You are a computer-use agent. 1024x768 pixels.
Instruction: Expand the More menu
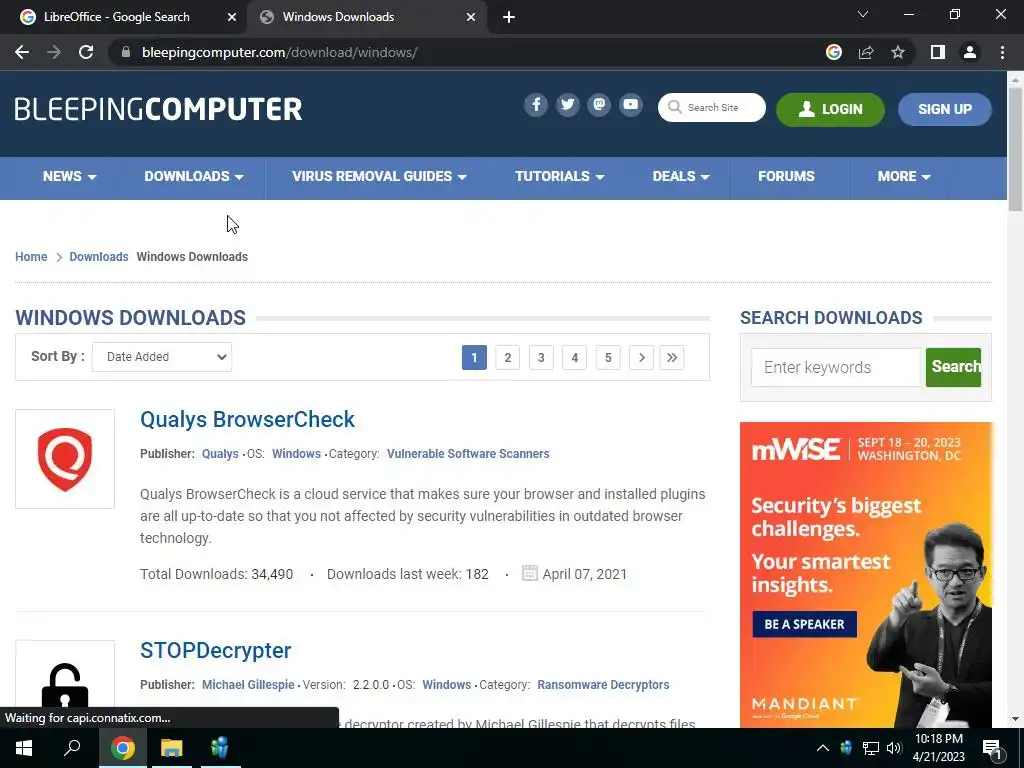904,176
